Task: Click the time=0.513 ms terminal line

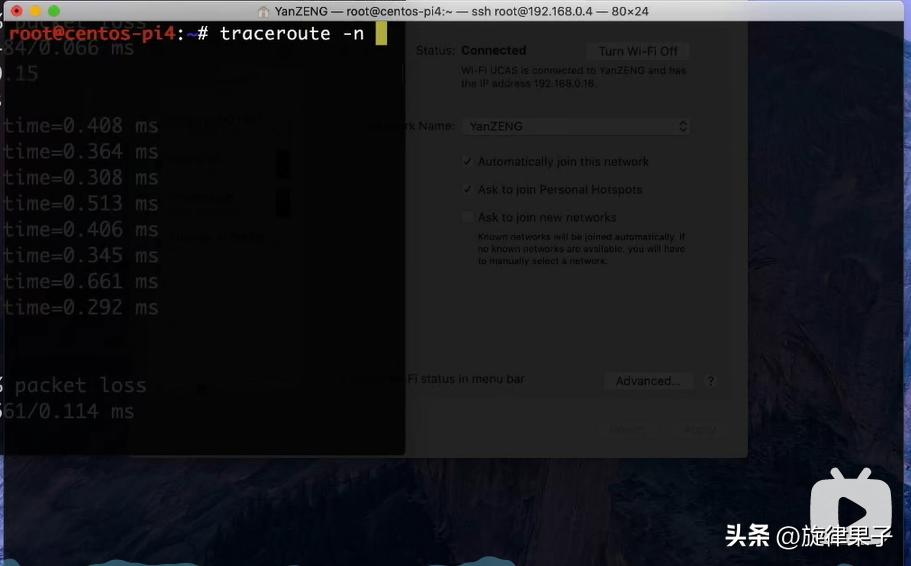Action: coord(81,203)
